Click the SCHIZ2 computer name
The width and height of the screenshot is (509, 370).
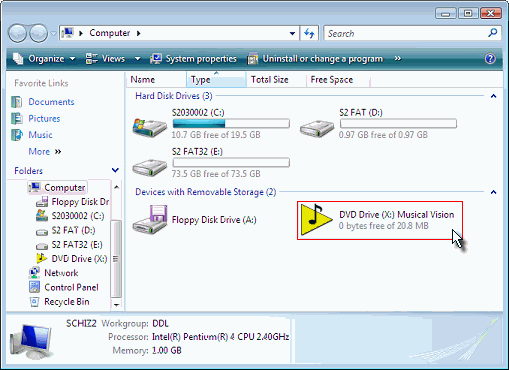[x=81, y=323]
